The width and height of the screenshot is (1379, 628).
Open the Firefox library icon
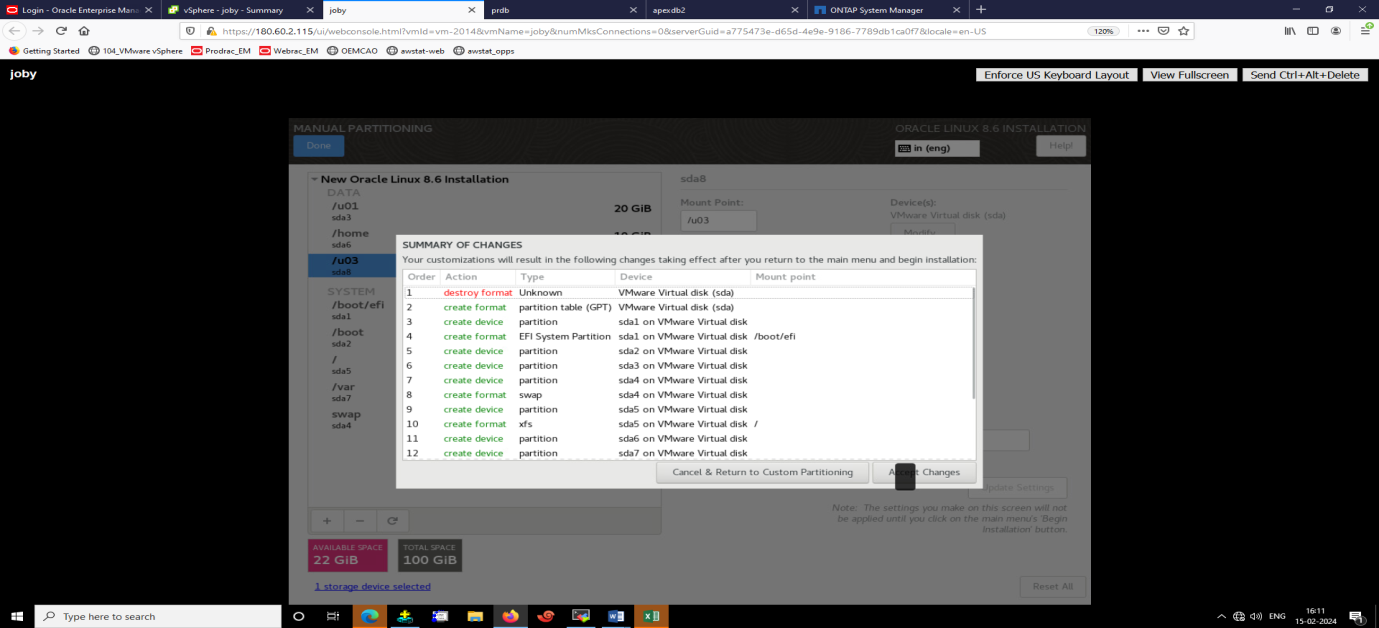[1290, 31]
